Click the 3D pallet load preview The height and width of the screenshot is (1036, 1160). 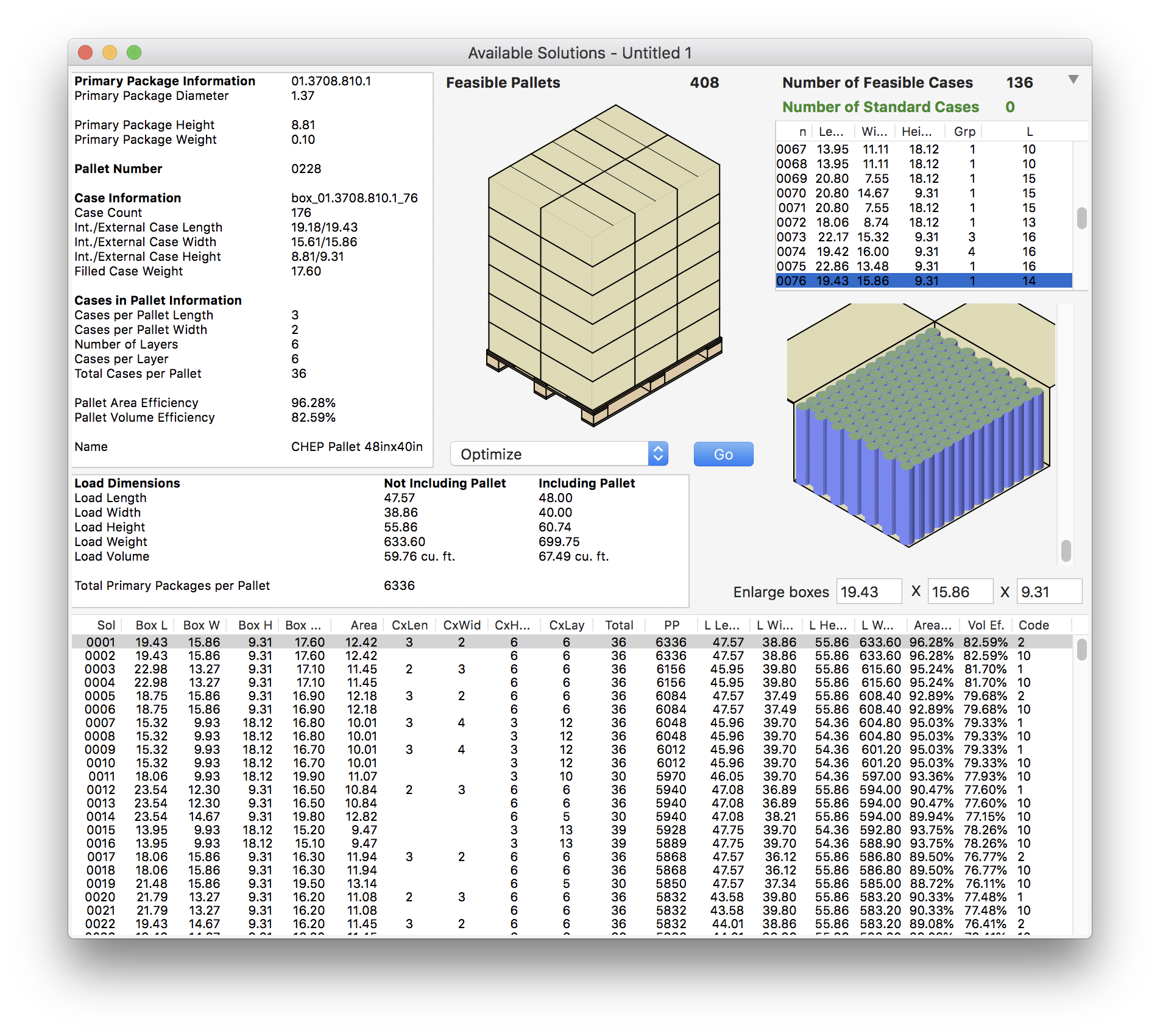pos(604,265)
